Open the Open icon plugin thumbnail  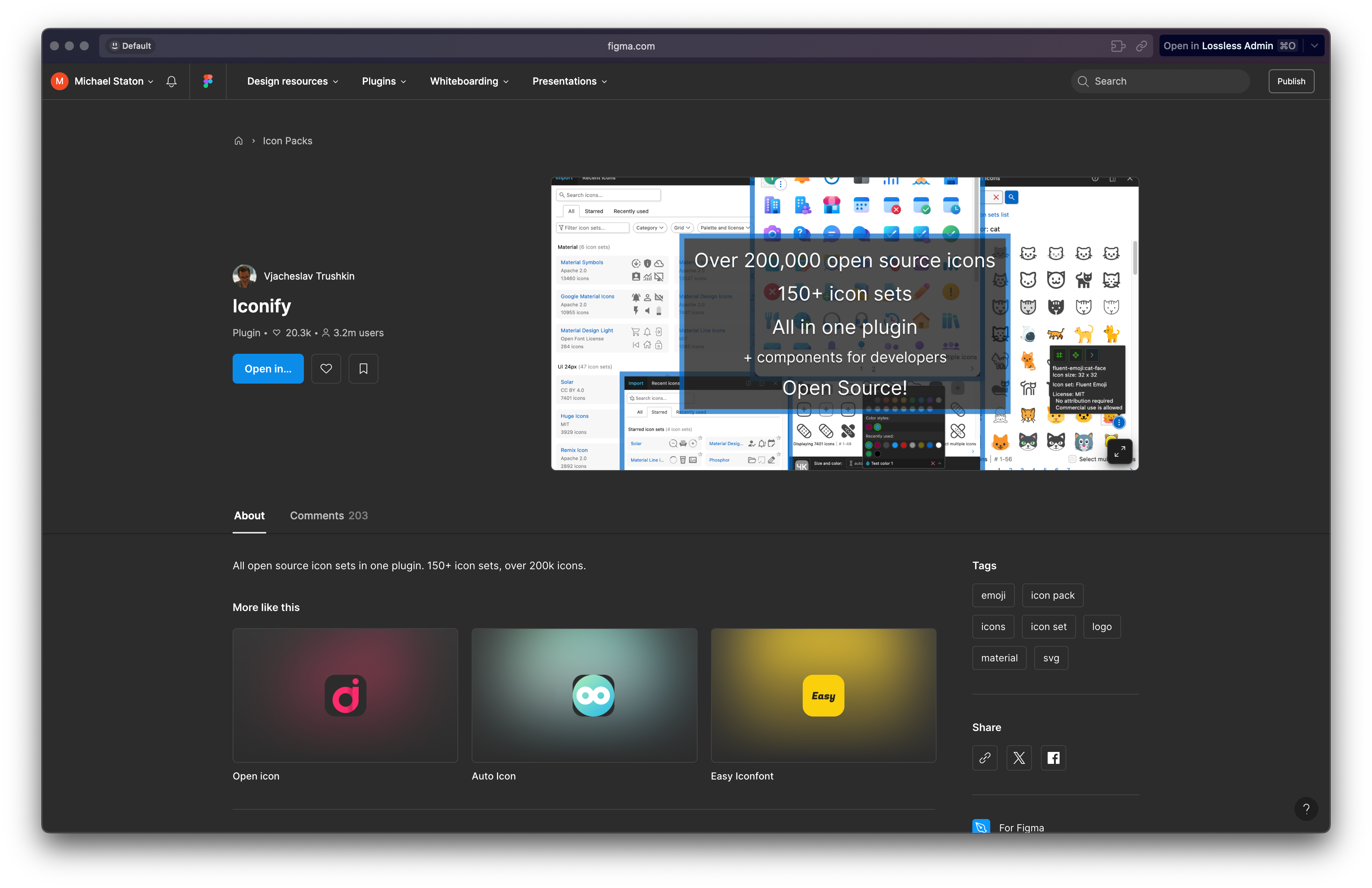click(345, 695)
